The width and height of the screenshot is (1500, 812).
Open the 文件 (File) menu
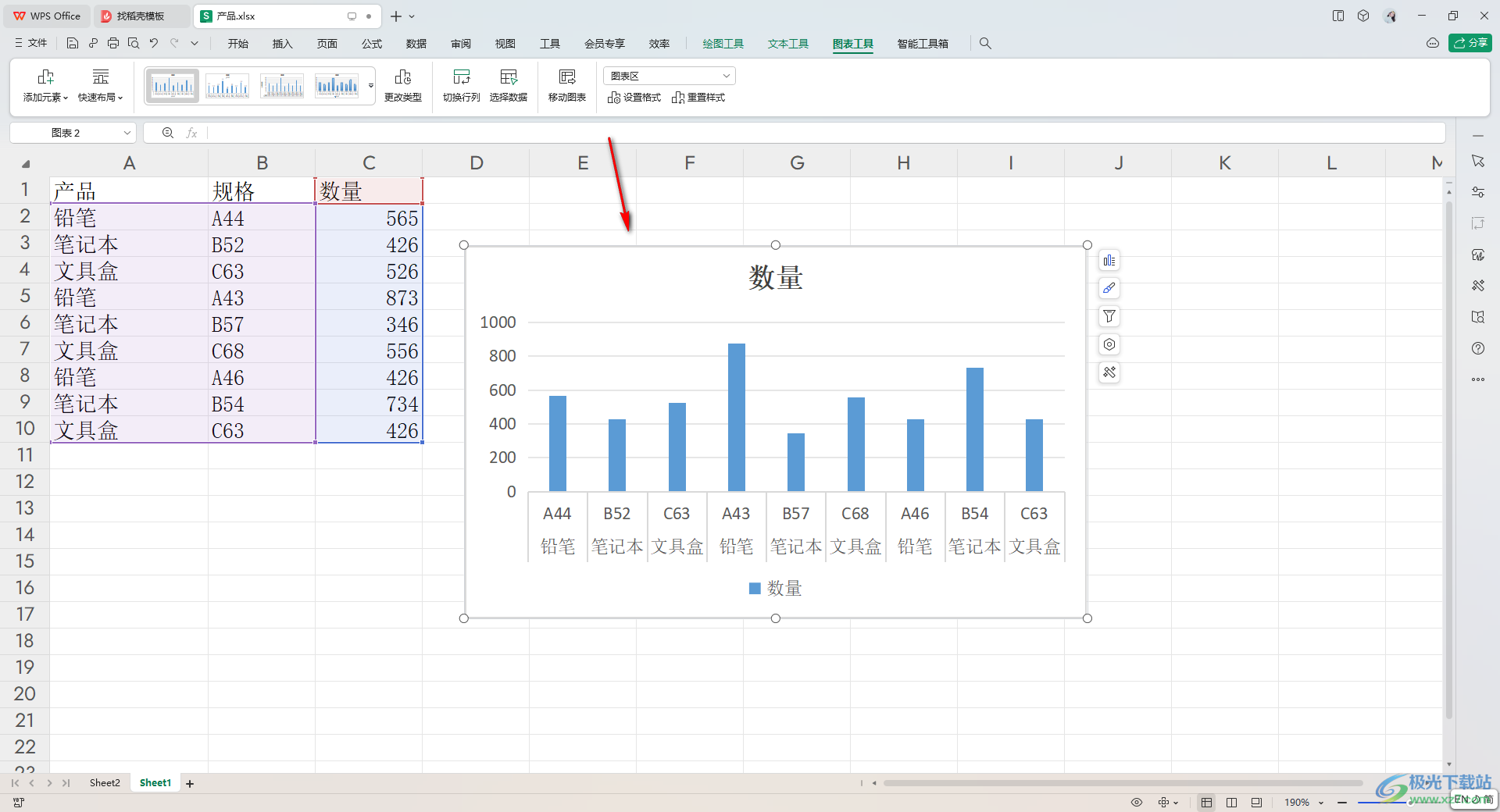pyautogui.click(x=30, y=44)
